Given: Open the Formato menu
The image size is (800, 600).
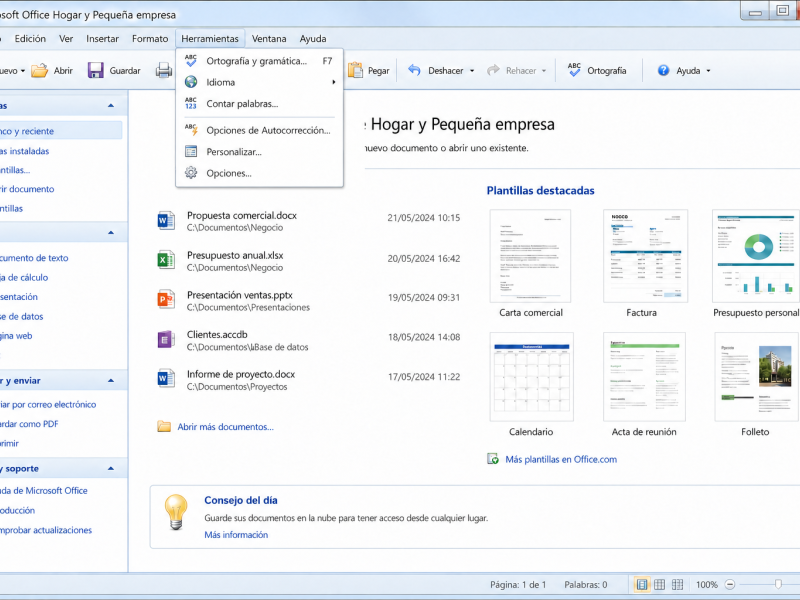Looking at the screenshot, I should [150, 39].
